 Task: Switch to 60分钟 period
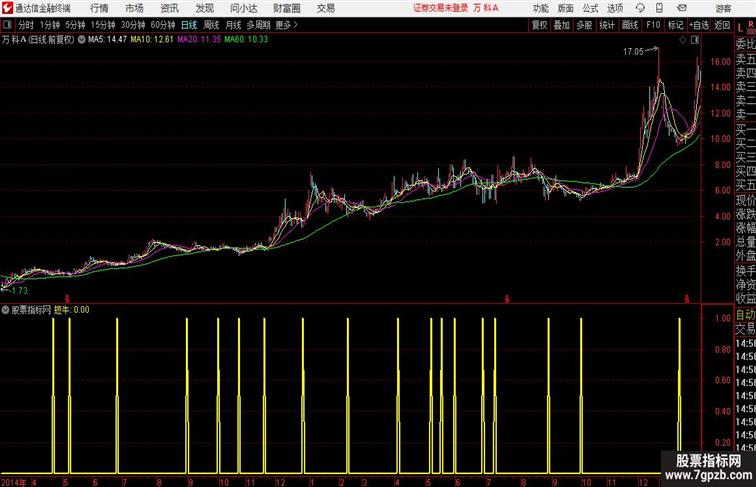coord(163,25)
